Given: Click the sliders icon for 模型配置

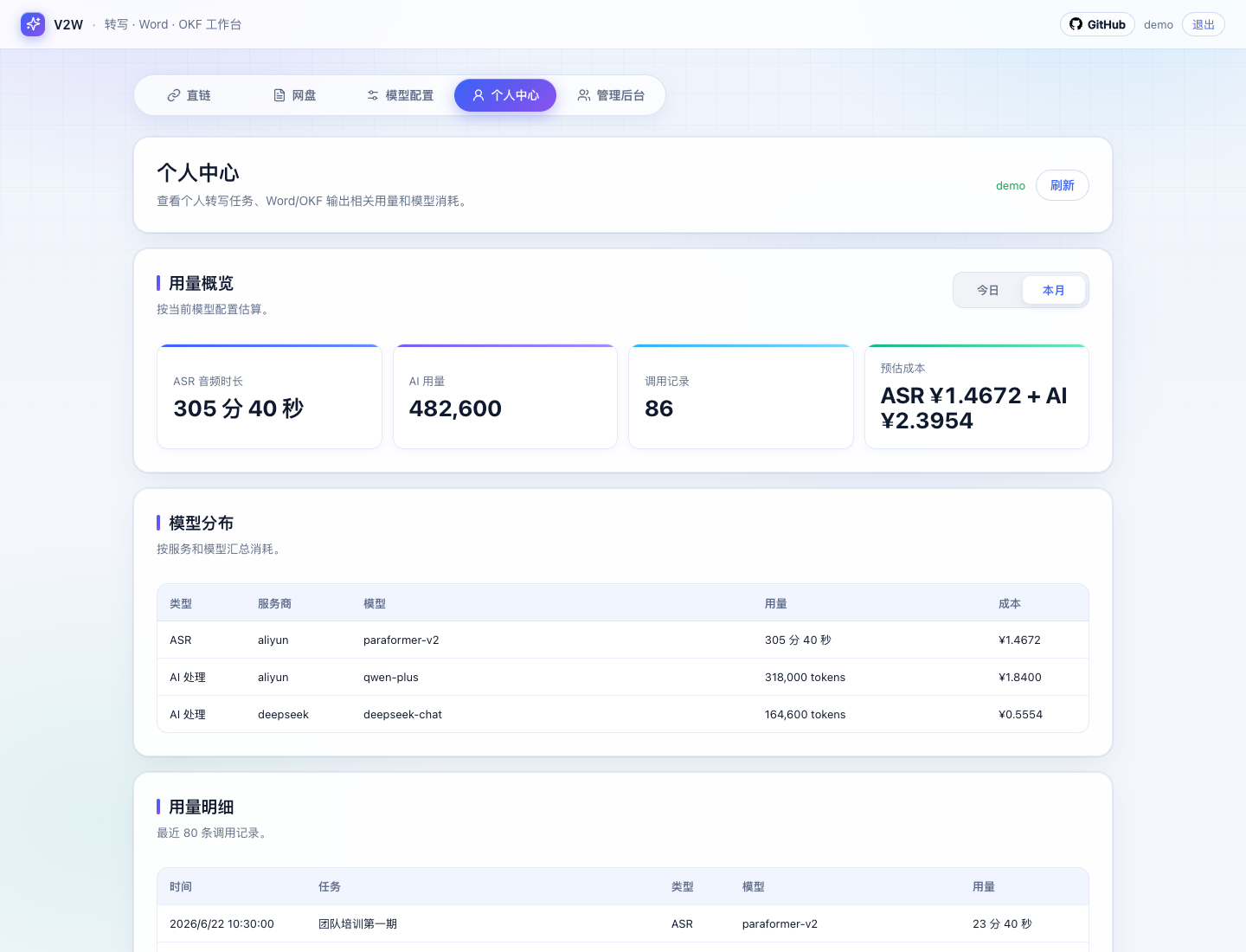Looking at the screenshot, I should 373,95.
